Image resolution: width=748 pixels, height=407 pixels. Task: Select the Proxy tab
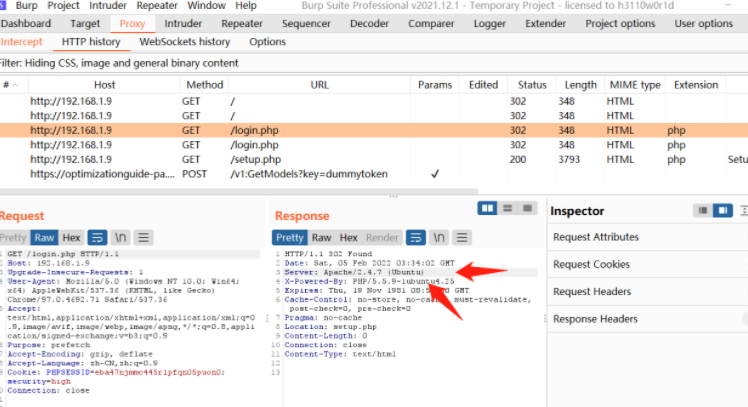(x=132, y=23)
